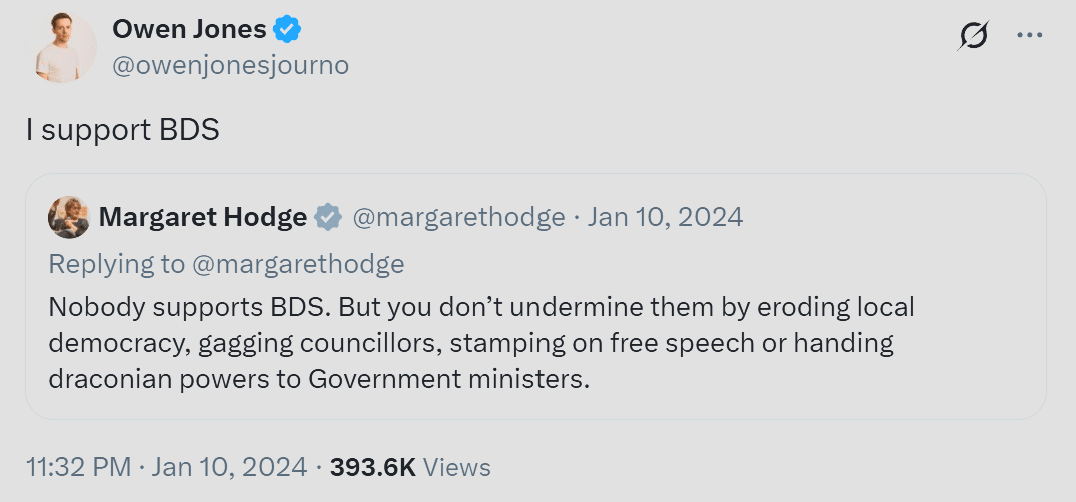Visit the @owenjonesjourno handle link
This screenshot has width=1076, height=502.
230,65
